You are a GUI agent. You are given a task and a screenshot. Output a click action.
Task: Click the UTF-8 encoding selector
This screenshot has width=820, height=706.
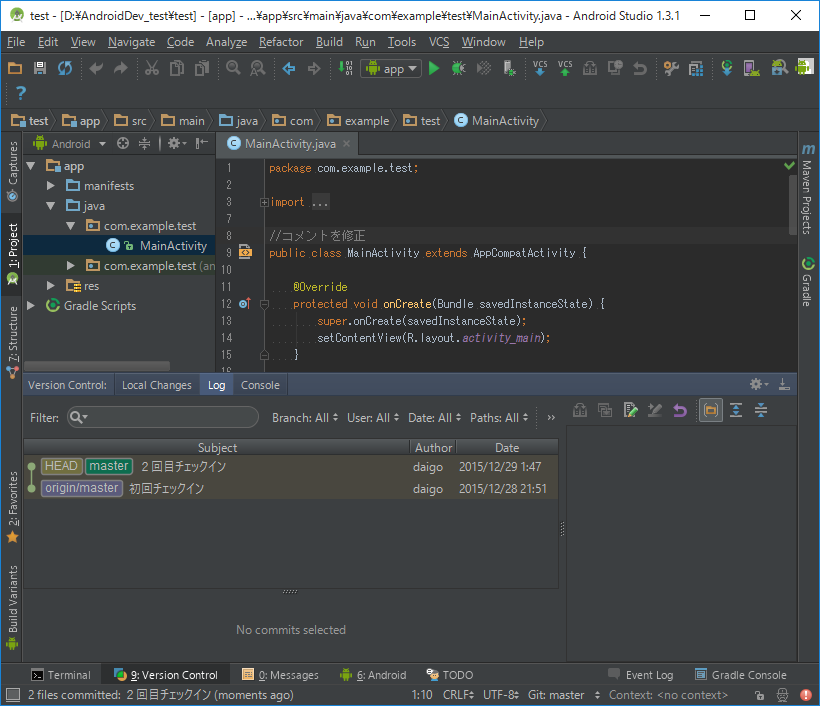(500, 695)
